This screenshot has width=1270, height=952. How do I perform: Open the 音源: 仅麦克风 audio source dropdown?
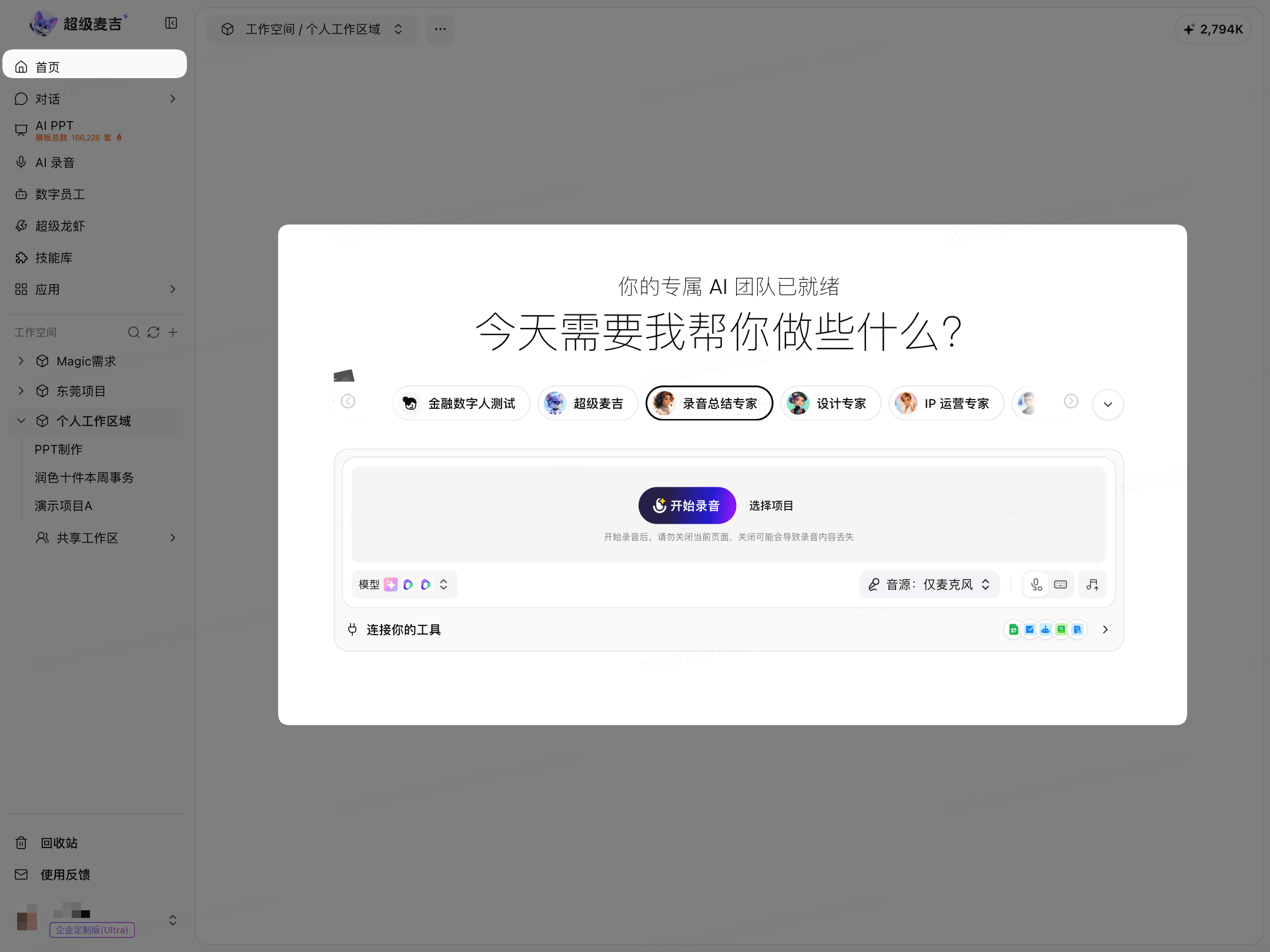[929, 585]
